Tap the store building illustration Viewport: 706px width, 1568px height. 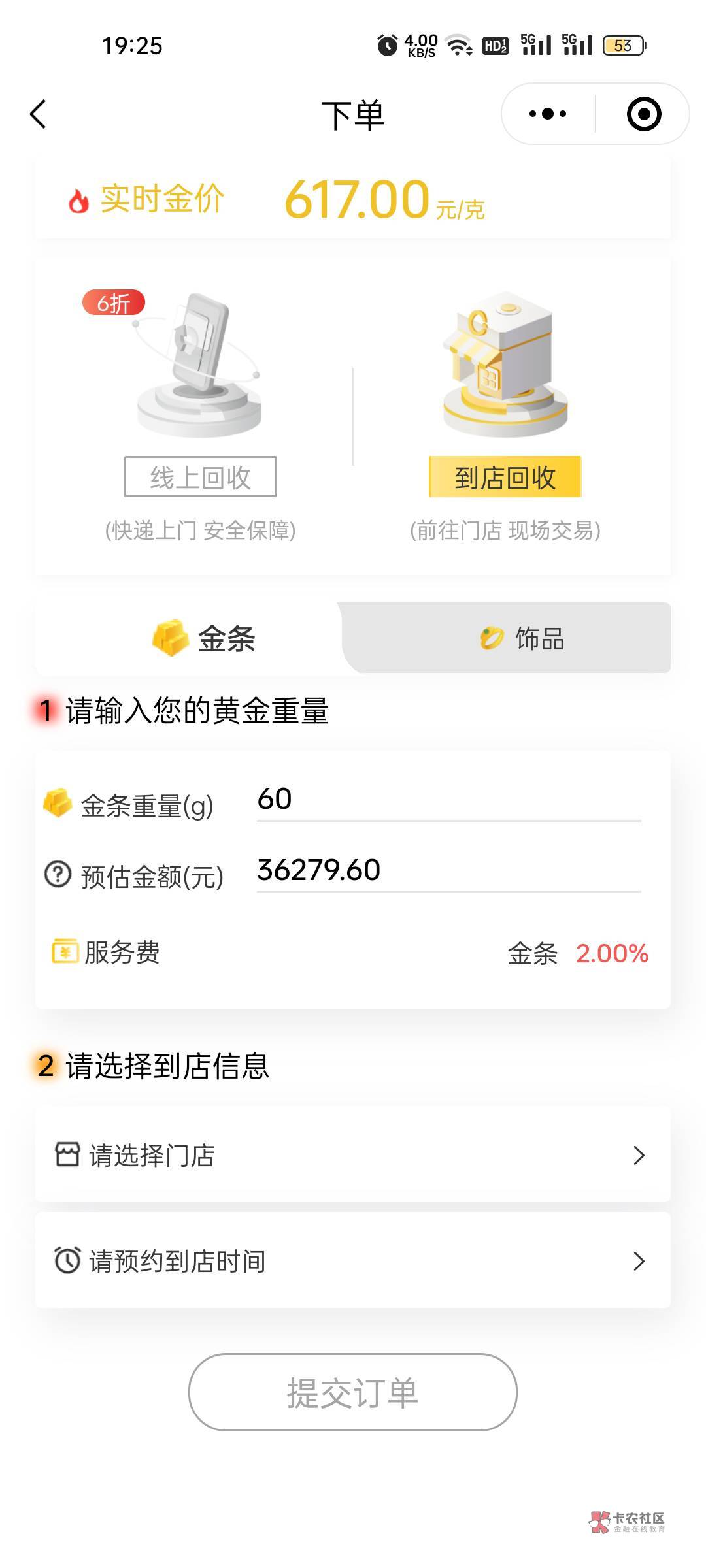[x=505, y=363]
